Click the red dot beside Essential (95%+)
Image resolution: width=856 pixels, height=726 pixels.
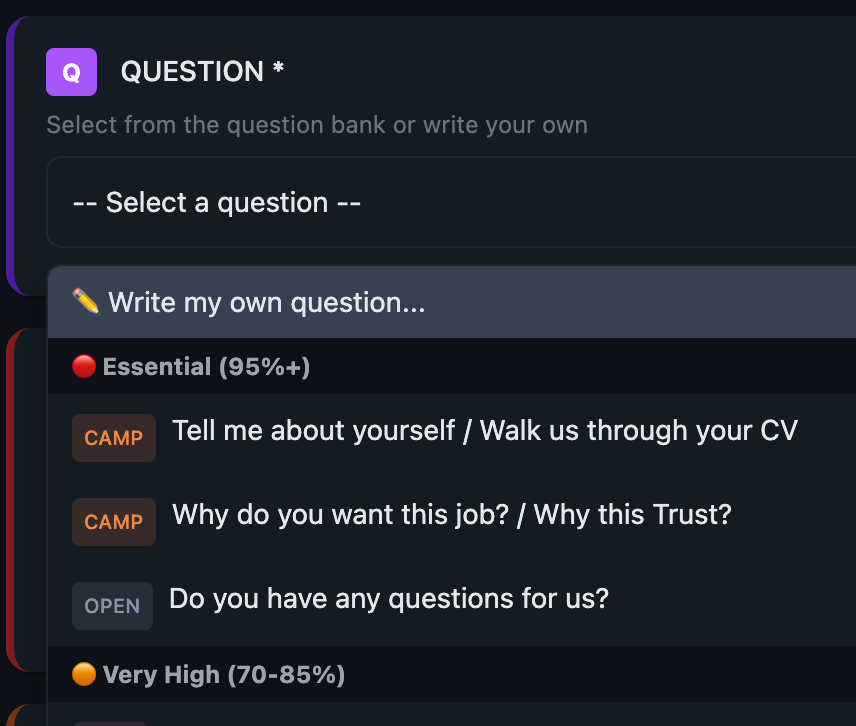[x=84, y=366]
